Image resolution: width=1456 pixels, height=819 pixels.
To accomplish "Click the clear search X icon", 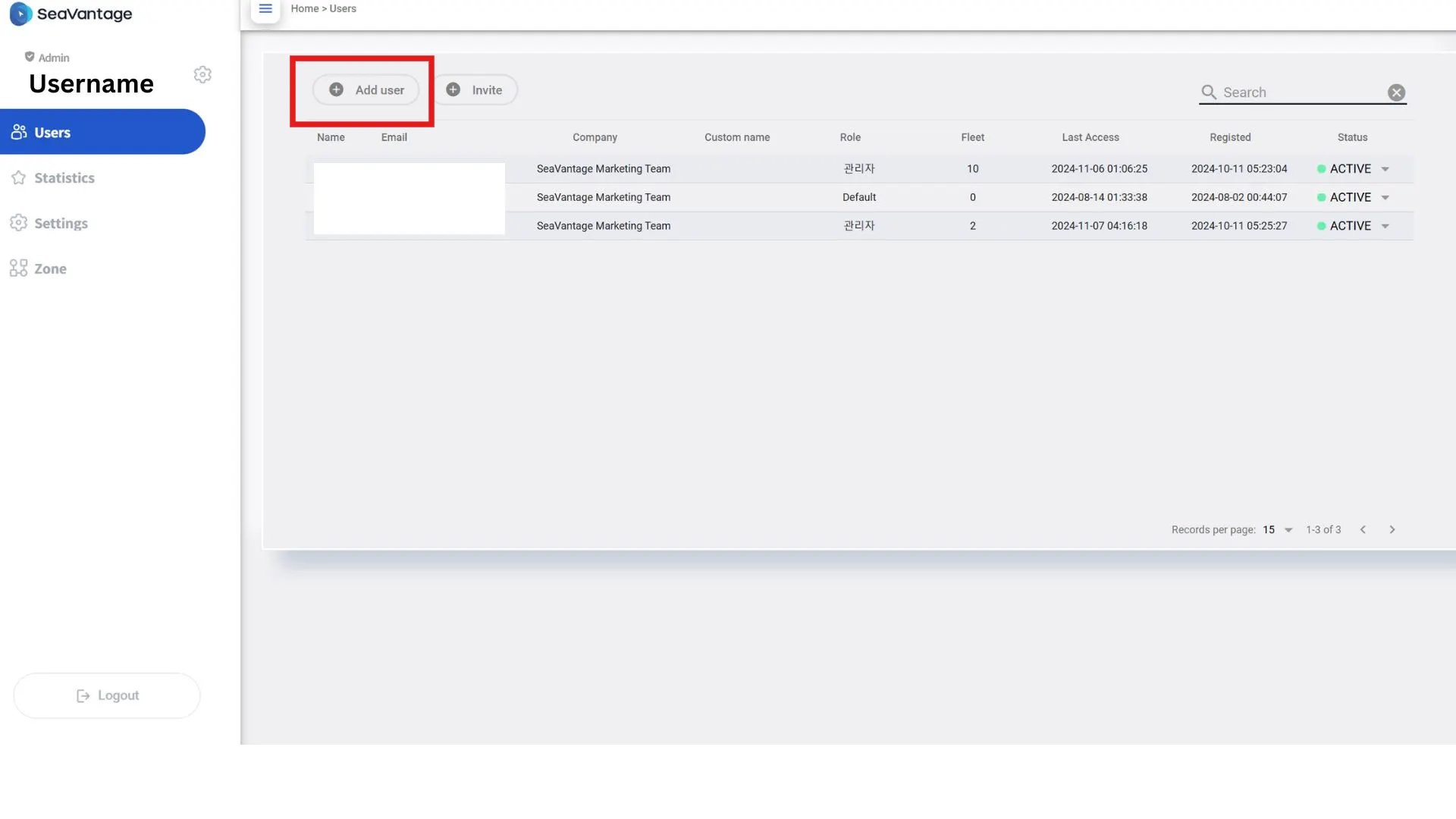I will point(1396,93).
